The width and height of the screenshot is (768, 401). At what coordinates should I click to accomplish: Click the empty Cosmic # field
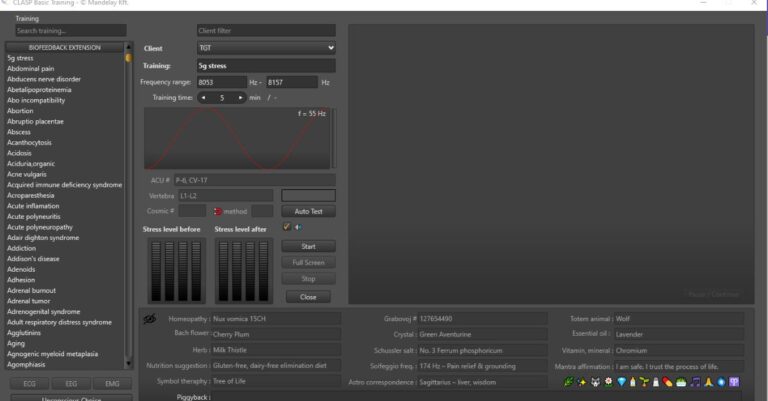coord(192,211)
